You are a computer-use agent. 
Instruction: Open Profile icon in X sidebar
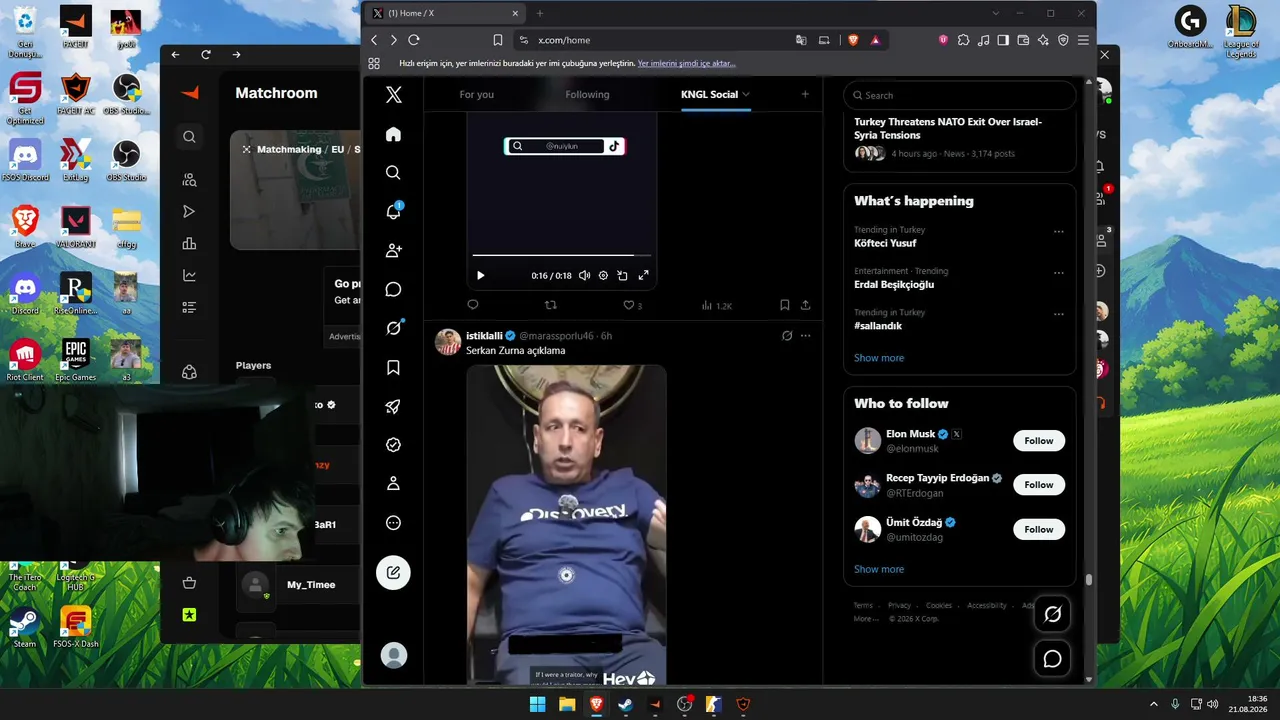(x=393, y=484)
